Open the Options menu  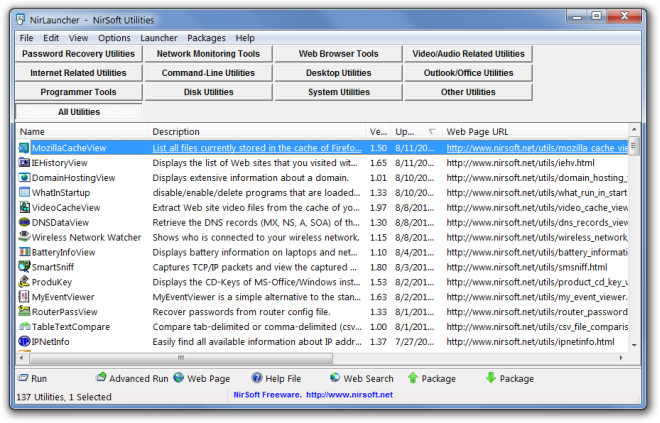[x=114, y=38]
